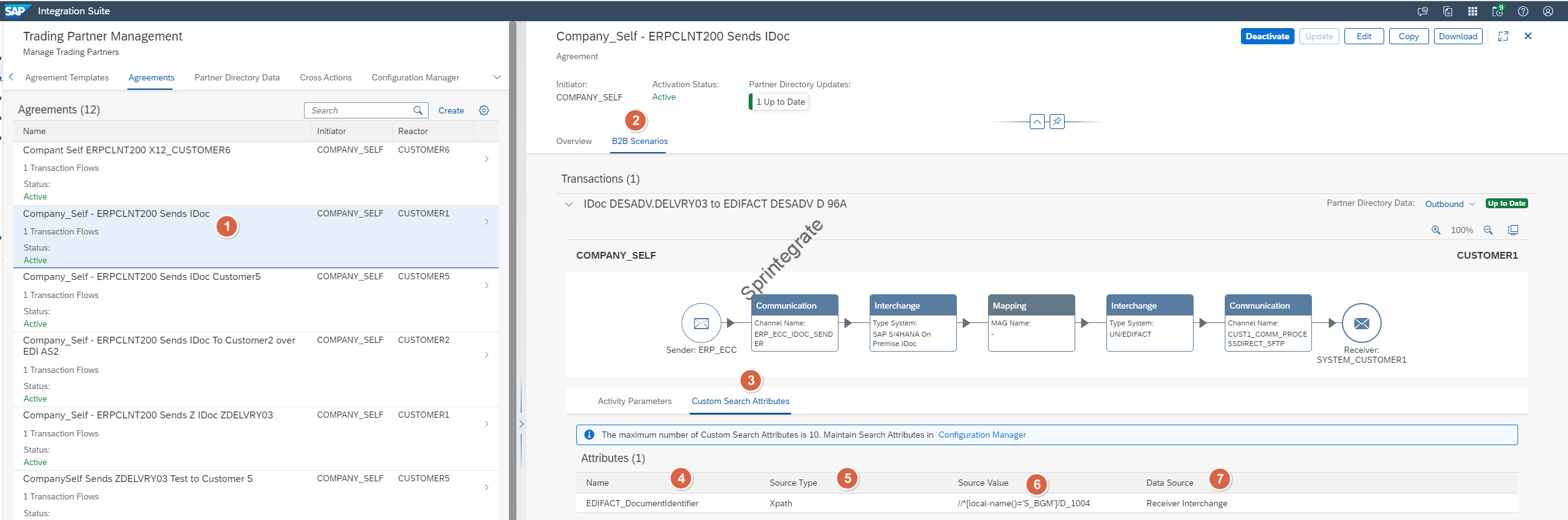1568x520 pixels.
Task: Click the Deactivate button
Action: click(1267, 36)
